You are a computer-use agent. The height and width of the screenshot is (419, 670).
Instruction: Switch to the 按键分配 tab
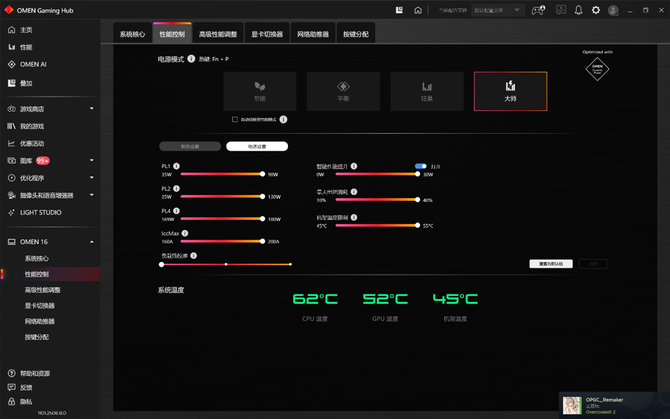point(356,34)
